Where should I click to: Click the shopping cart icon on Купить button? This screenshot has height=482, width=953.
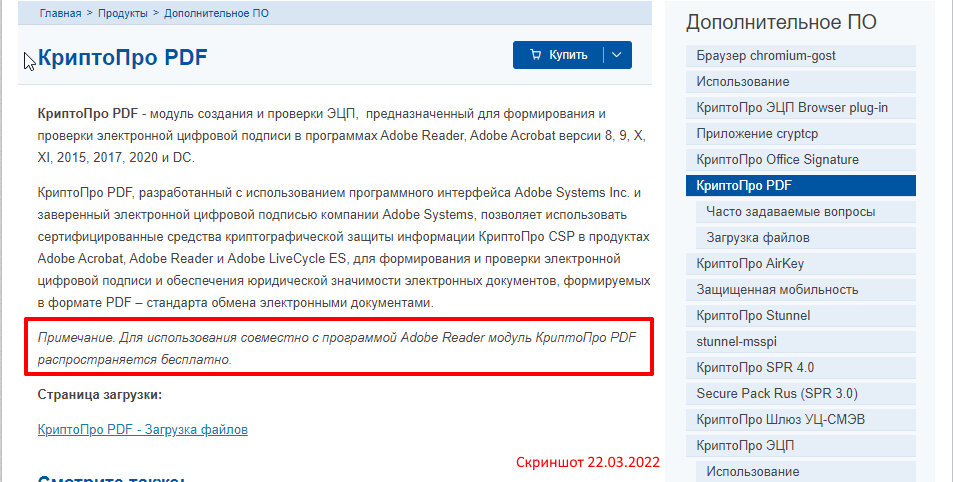[535, 55]
